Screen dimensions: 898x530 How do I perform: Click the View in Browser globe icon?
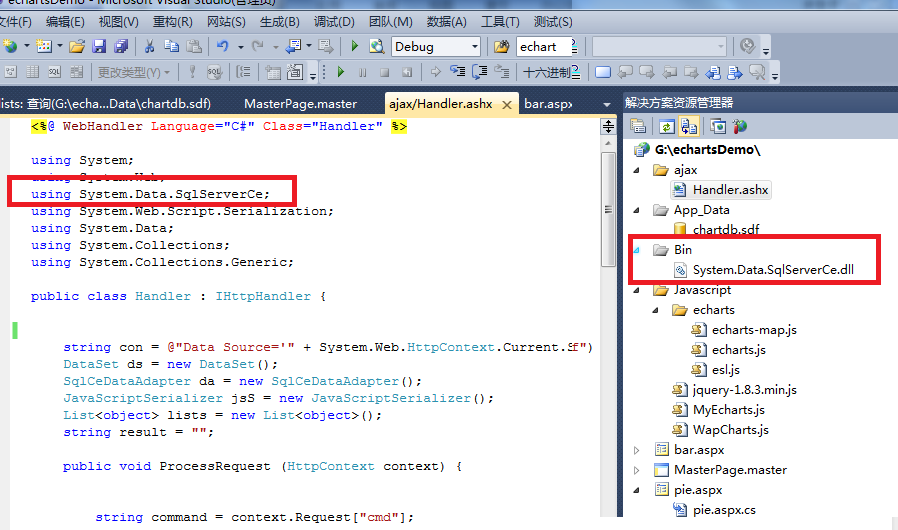(x=376, y=46)
